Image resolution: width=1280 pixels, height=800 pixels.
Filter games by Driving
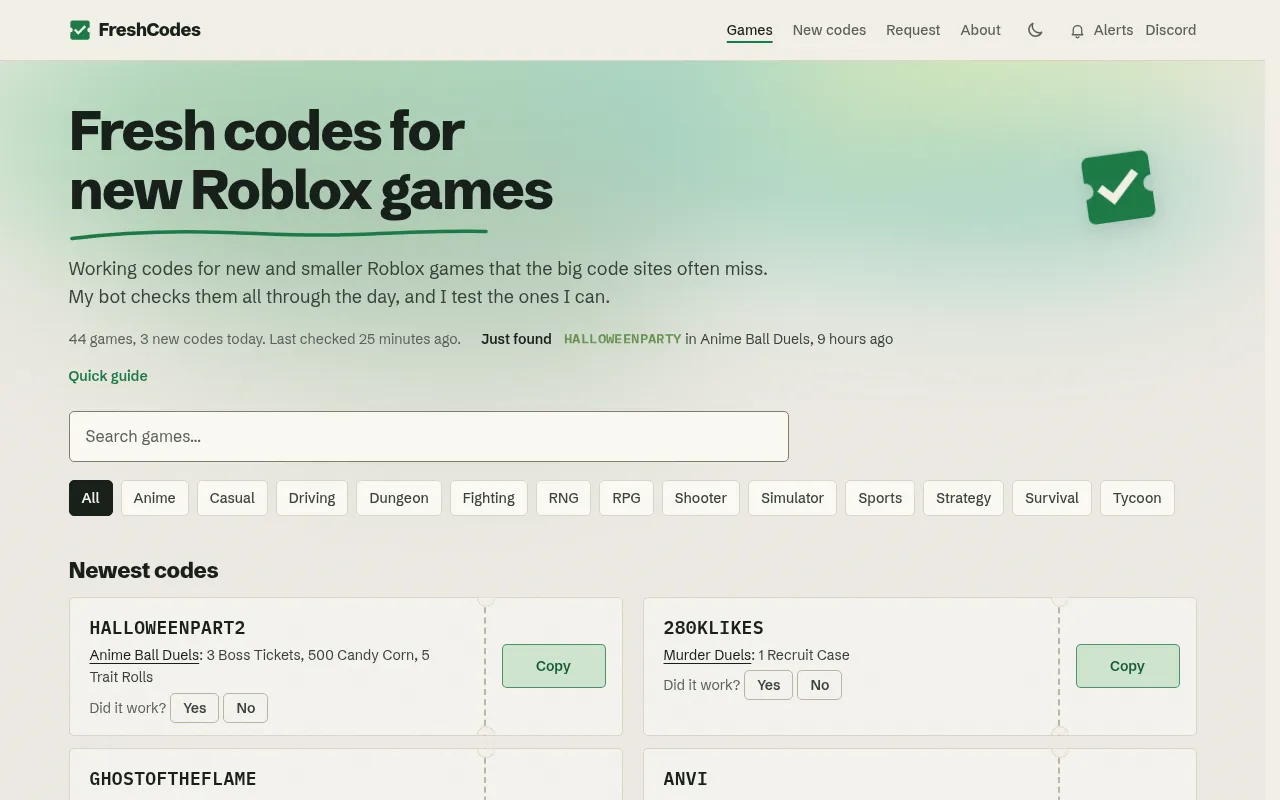312,498
